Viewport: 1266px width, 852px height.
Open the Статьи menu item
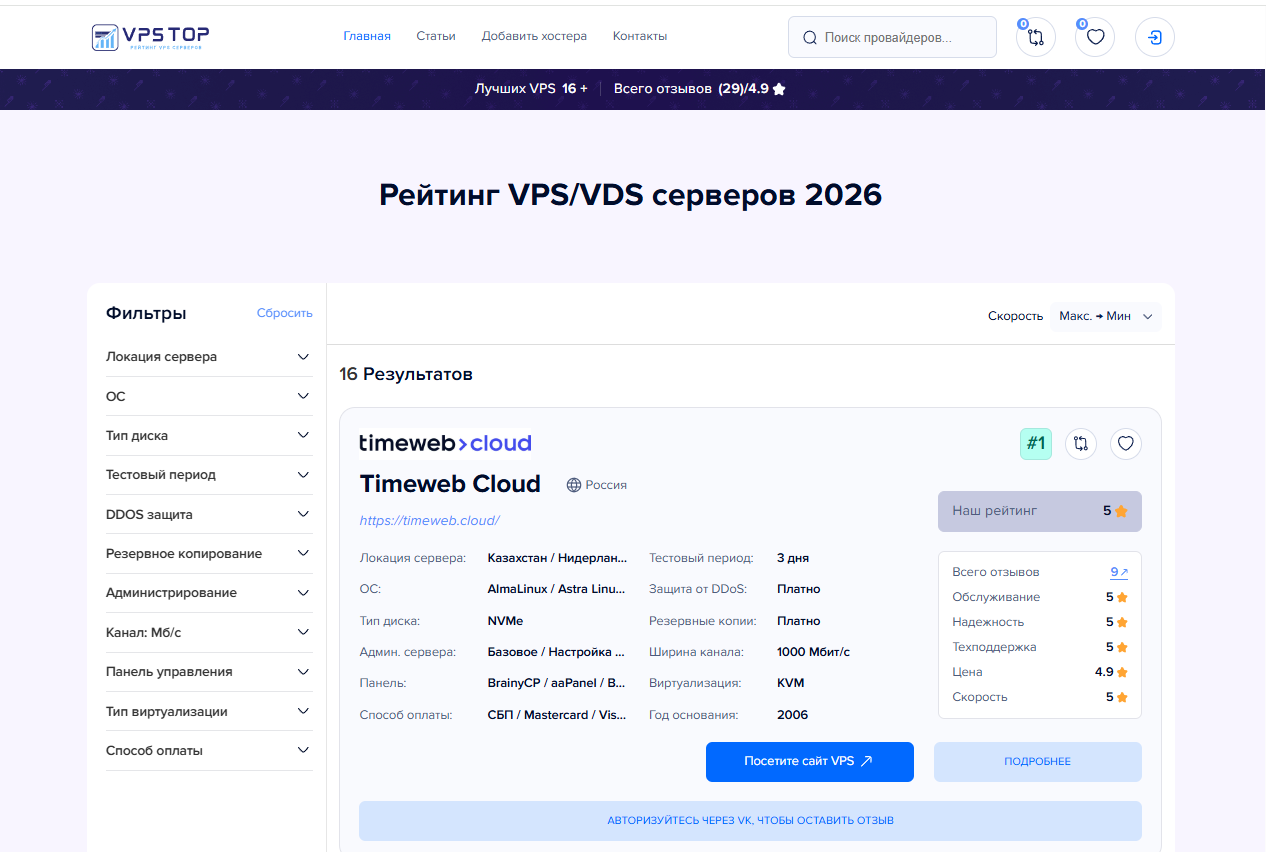click(x=436, y=36)
